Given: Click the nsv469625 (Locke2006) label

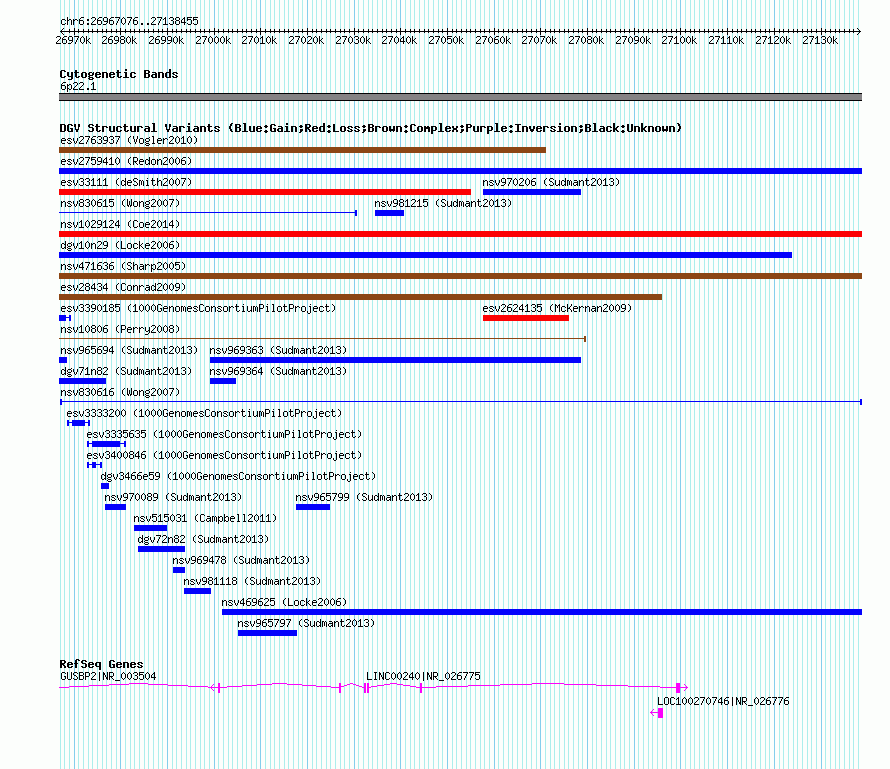Looking at the screenshot, I should point(284,602).
